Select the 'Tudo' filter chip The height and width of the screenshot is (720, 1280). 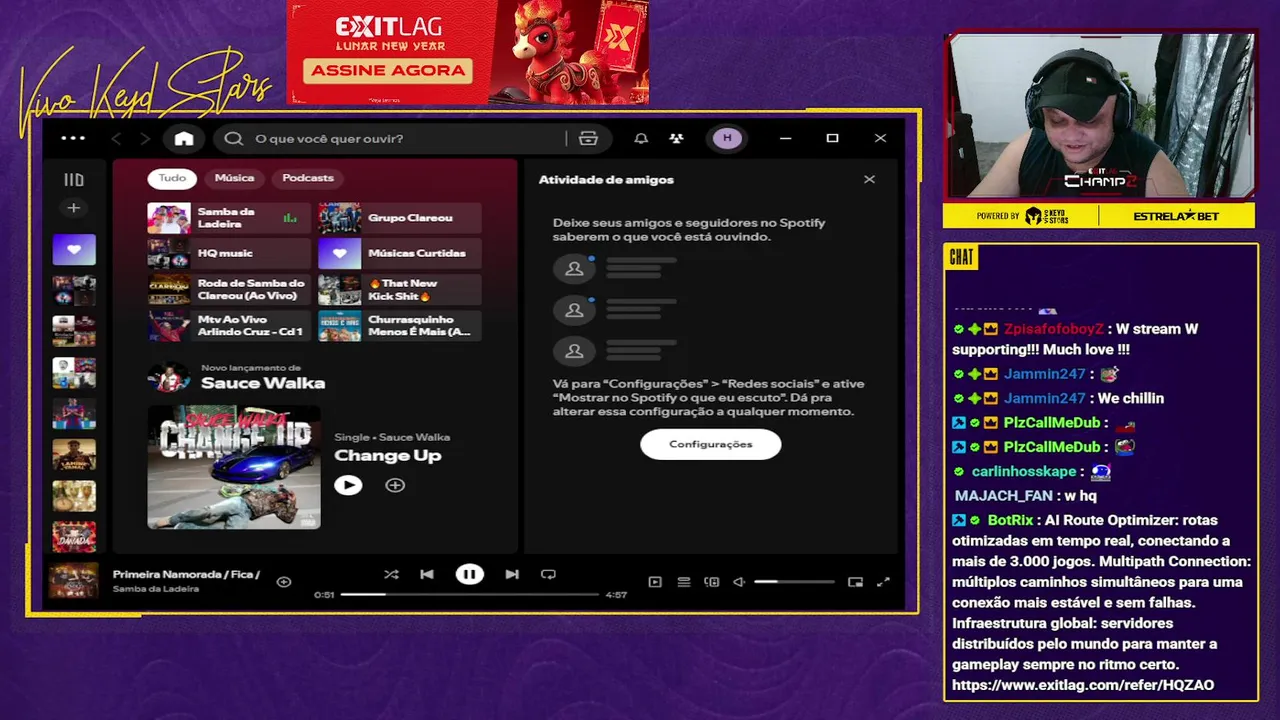[x=172, y=178]
